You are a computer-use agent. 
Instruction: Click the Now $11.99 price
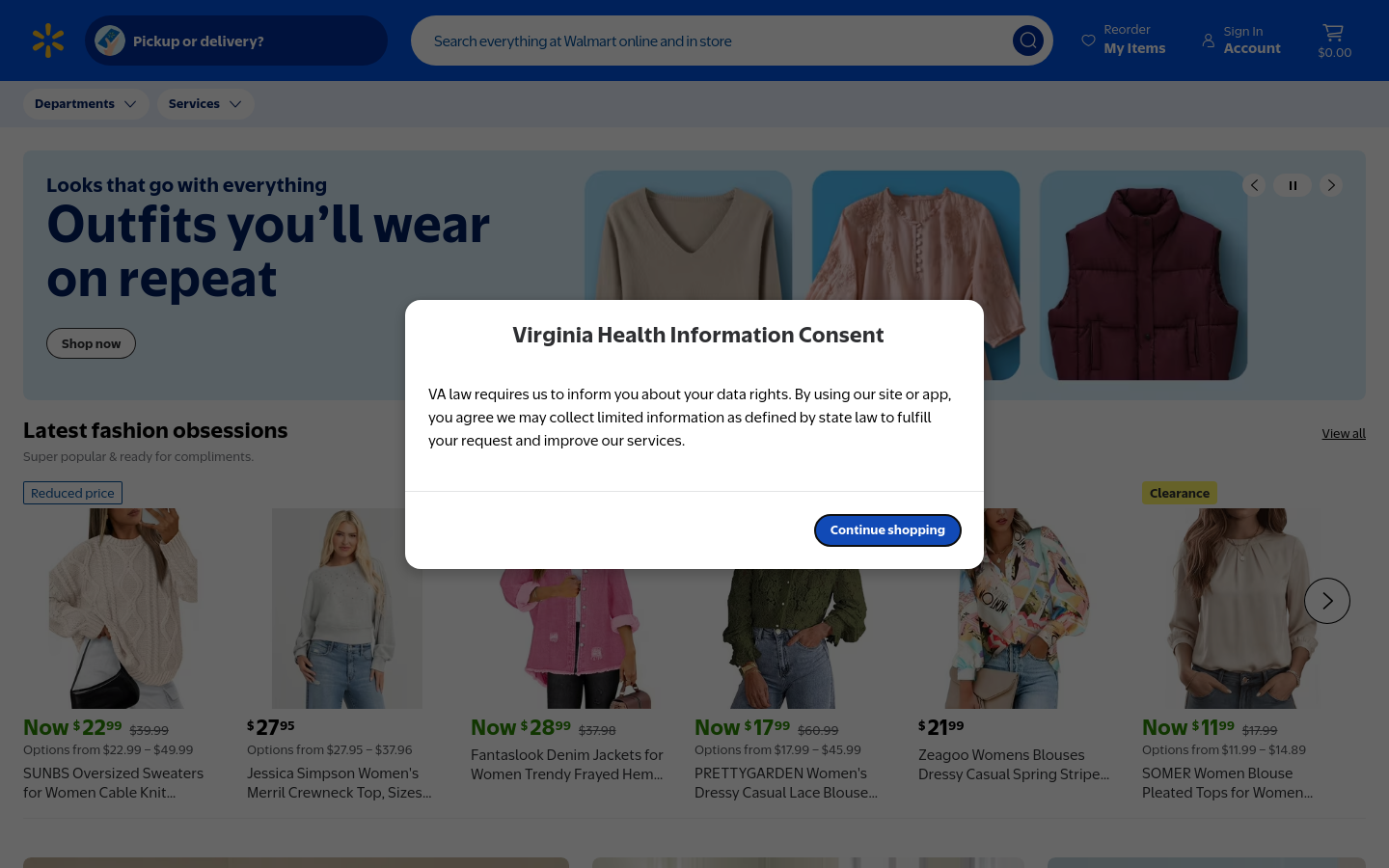pyautogui.click(x=1188, y=727)
